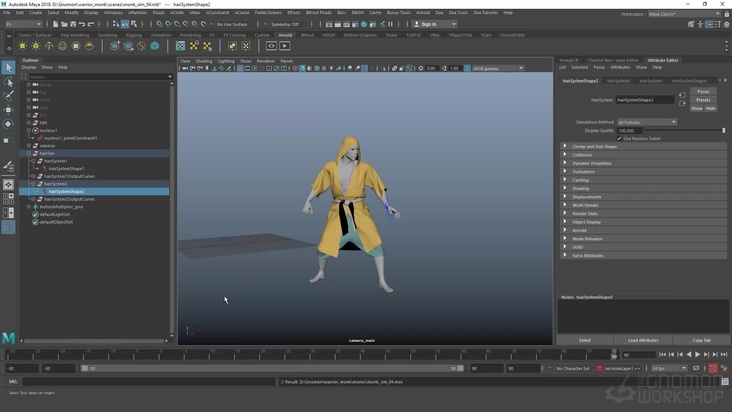732x412 pixels.
Task: Click the Focus button in the Attribute Editor
Action: (703, 91)
